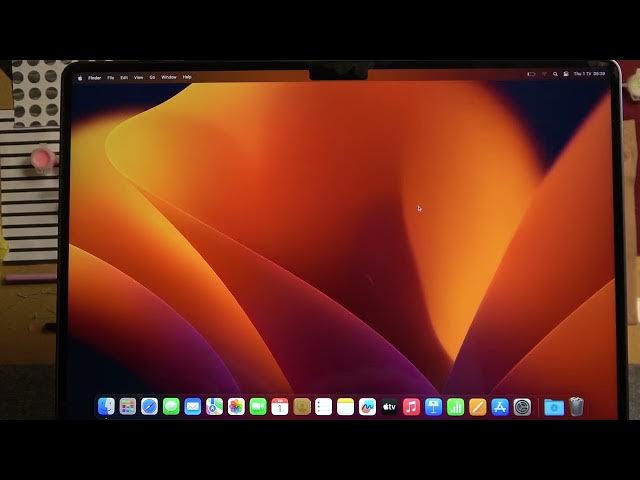Screen dimensions: 640x480
Task: Open the Help menu
Action: 187,77
